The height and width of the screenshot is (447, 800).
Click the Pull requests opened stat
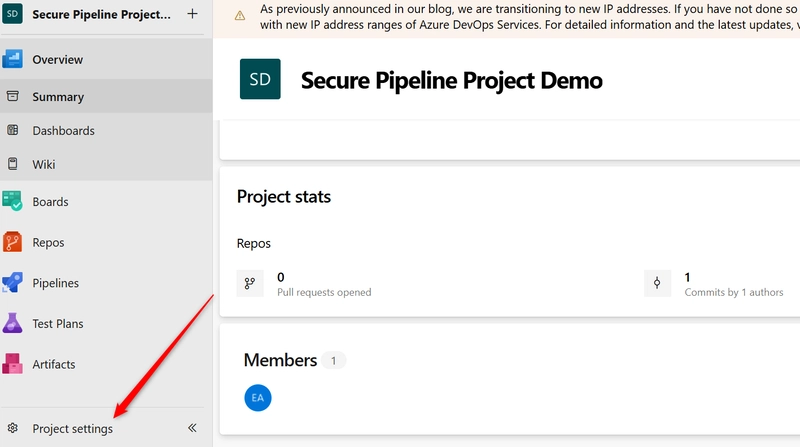tap(324, 285)
